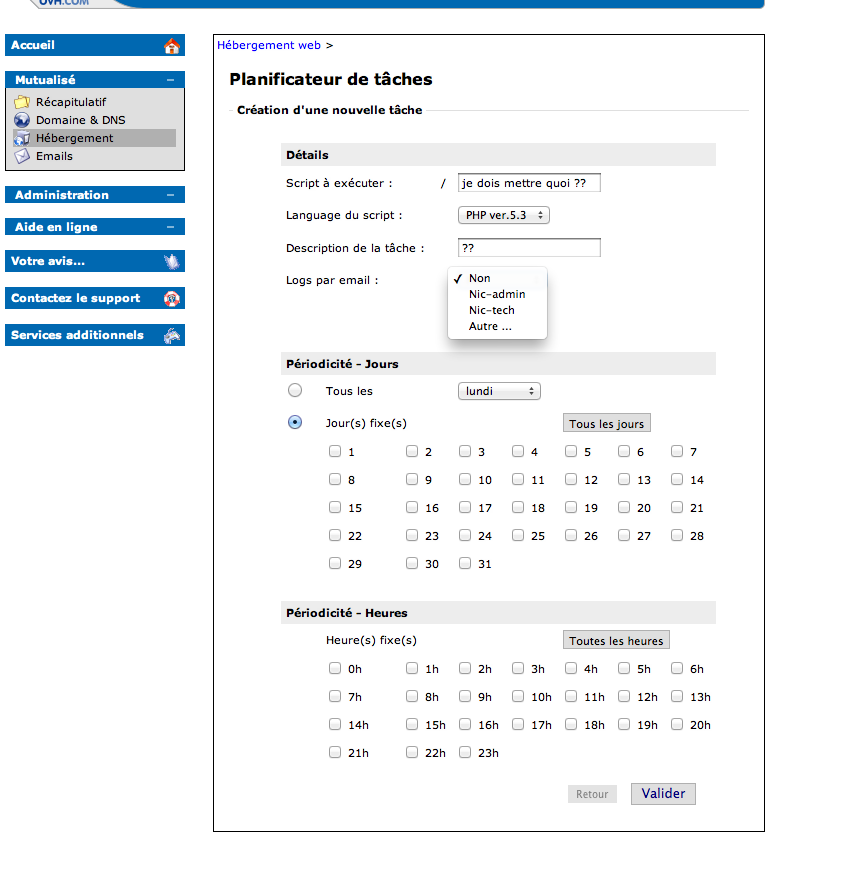This screenshot has height=893, width=858.
Task: Open the weekday dropdown showing lundi
Action: pyautogui.click(x=499, y=391)
